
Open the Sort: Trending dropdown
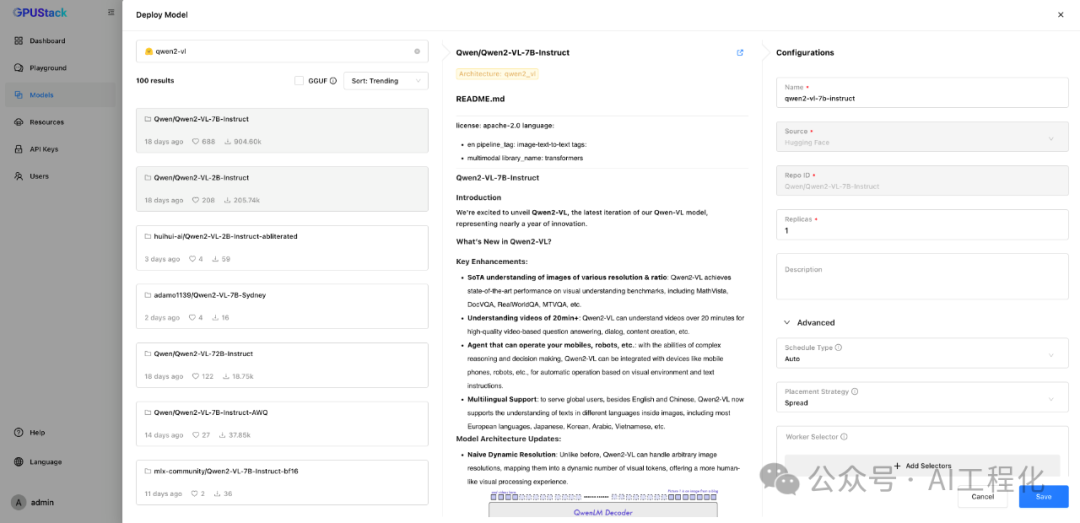point(386,81)
